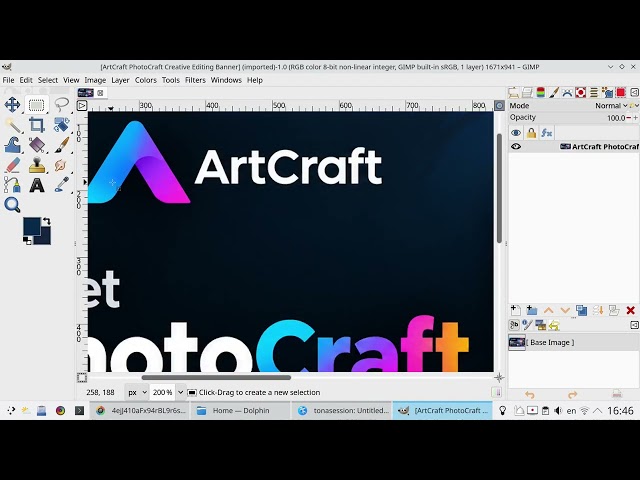Create a new layer
The image size is (640, 480).
pyautogui.click(x=516, y=310)
